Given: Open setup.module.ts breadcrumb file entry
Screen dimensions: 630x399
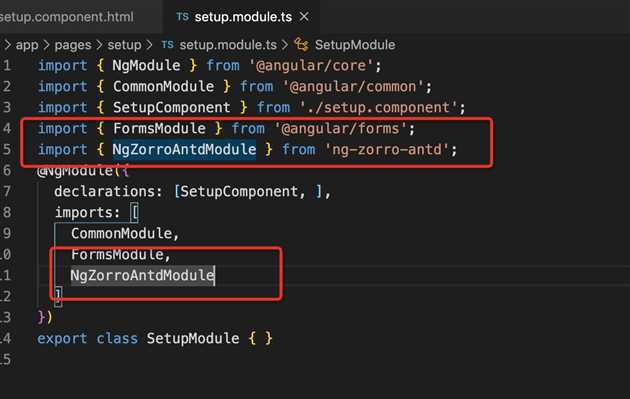Looking at the screenshot, I should [228, 45].
